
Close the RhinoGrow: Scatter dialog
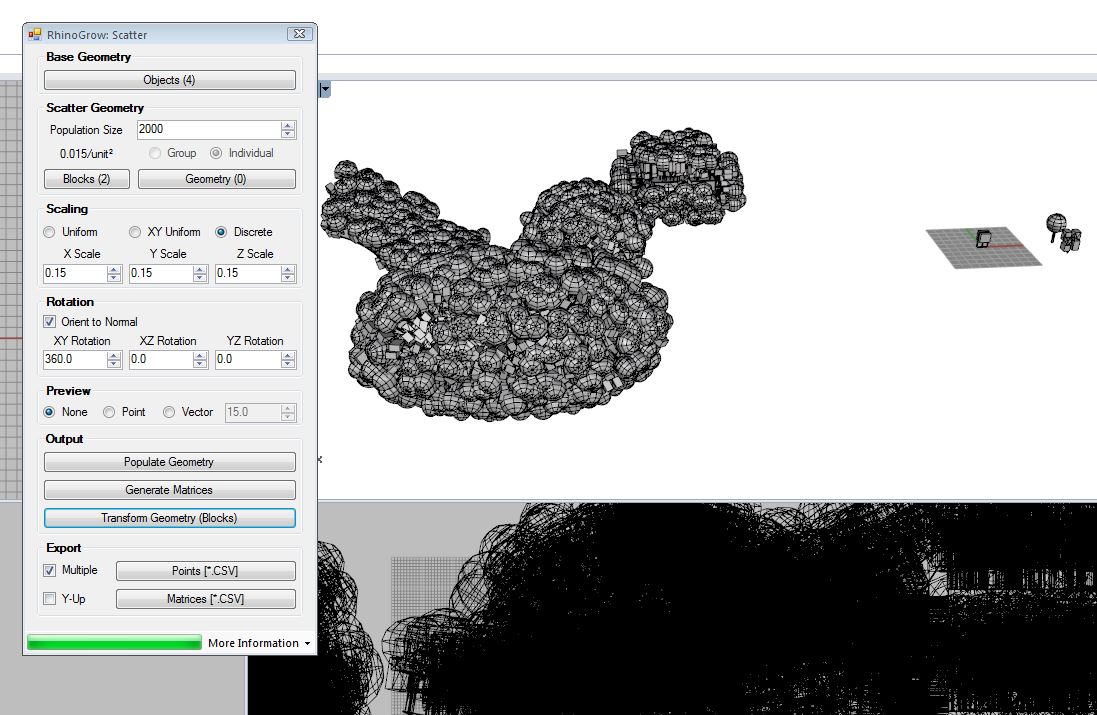click(x=299, y=34)
